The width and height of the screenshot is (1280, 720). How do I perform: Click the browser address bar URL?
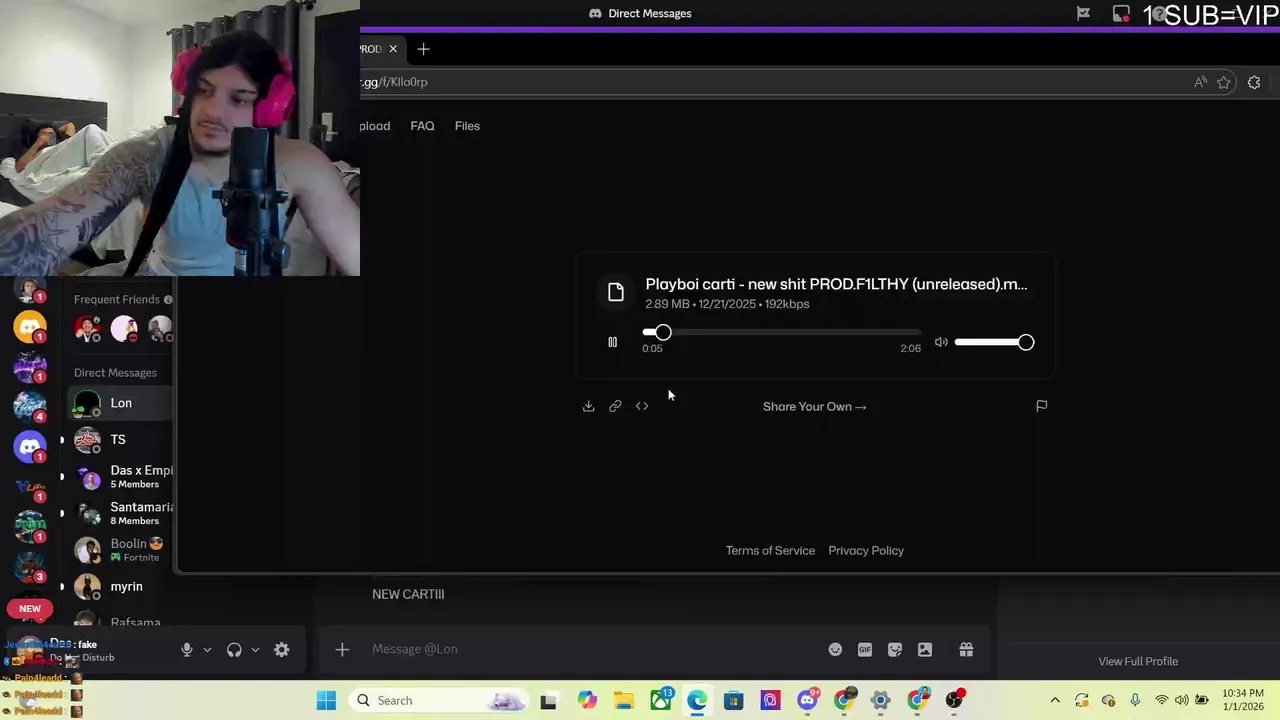point(394,82)
